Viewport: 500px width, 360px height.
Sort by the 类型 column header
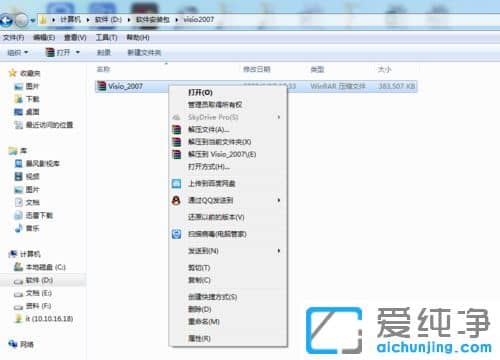tap(317, 69)
